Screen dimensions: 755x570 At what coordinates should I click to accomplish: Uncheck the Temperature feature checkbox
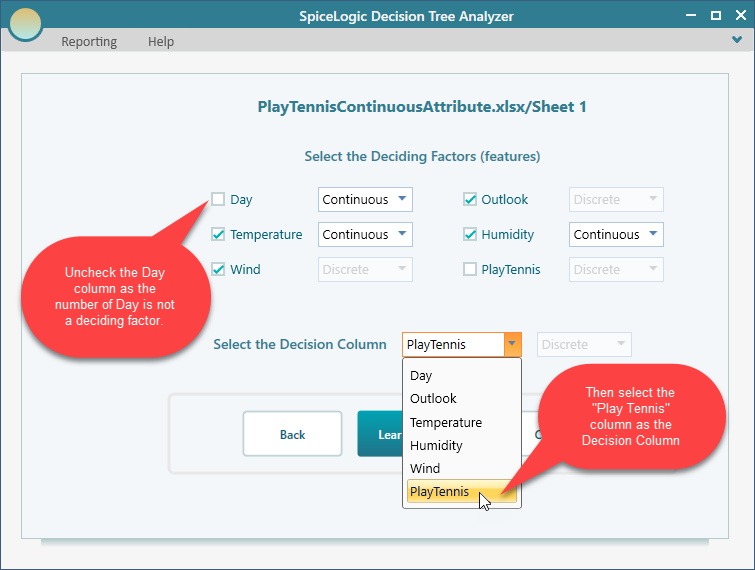(218, 234)
